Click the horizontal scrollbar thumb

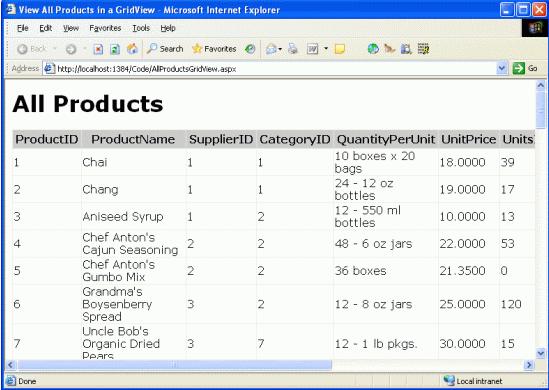pyautogui.click(x=174, y=365)
